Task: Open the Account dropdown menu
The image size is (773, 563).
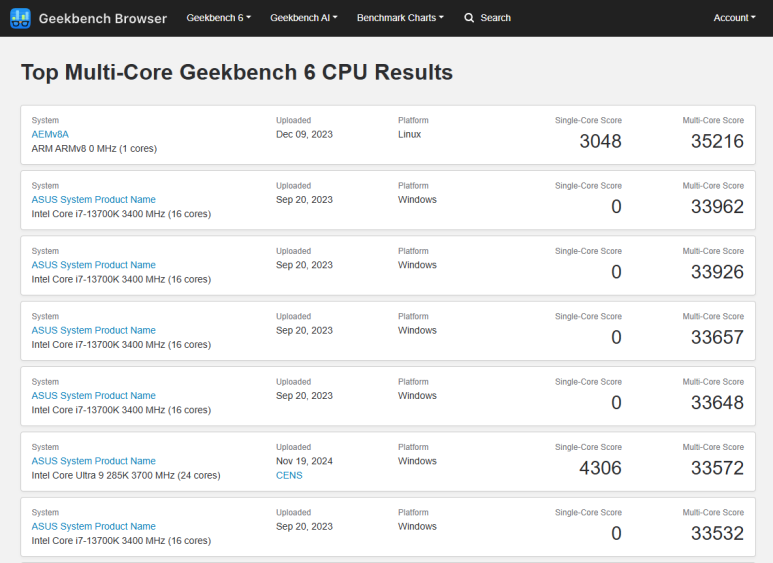Action: [x=734, y=18]
